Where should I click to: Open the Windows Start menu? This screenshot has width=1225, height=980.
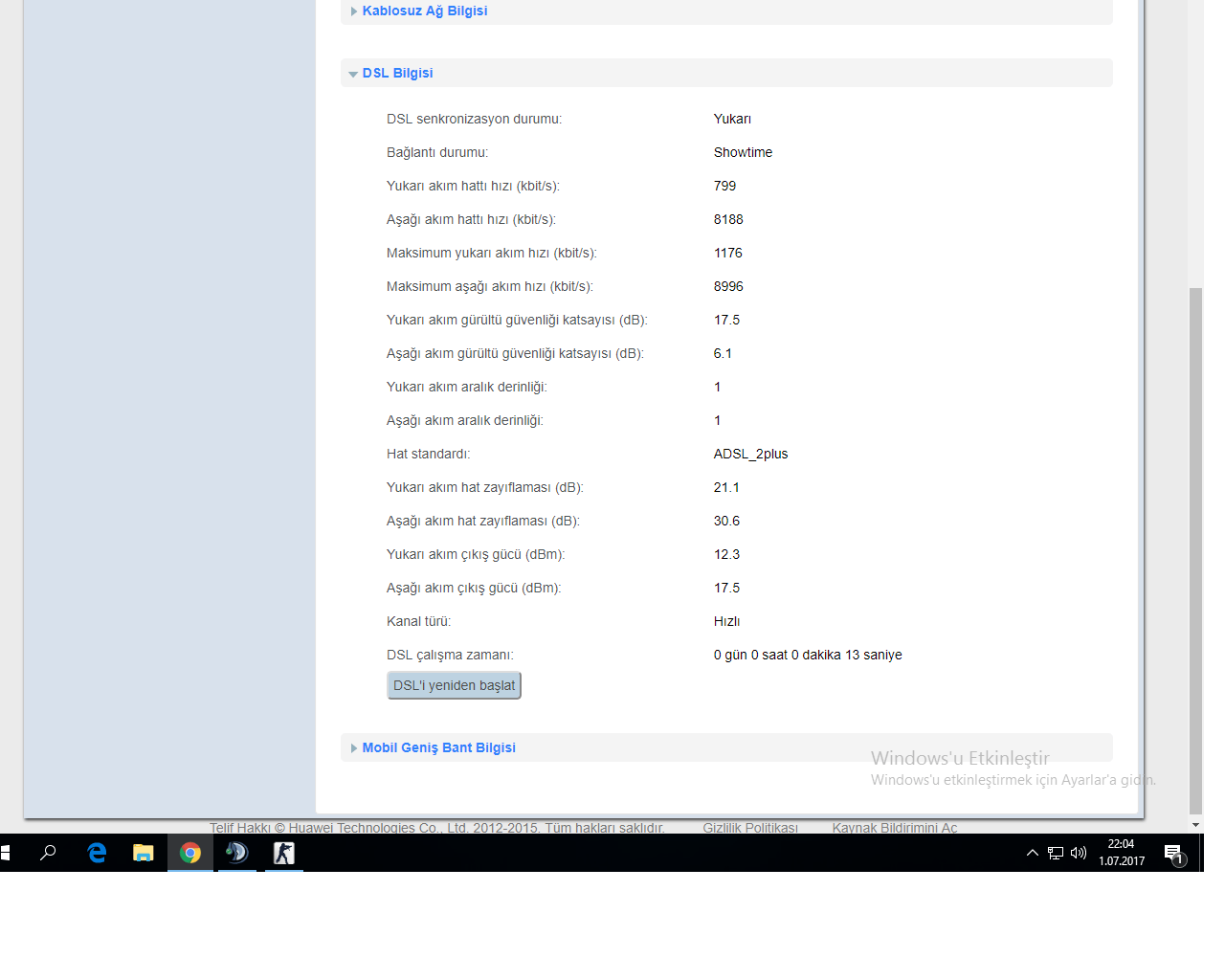coord(6,853)
